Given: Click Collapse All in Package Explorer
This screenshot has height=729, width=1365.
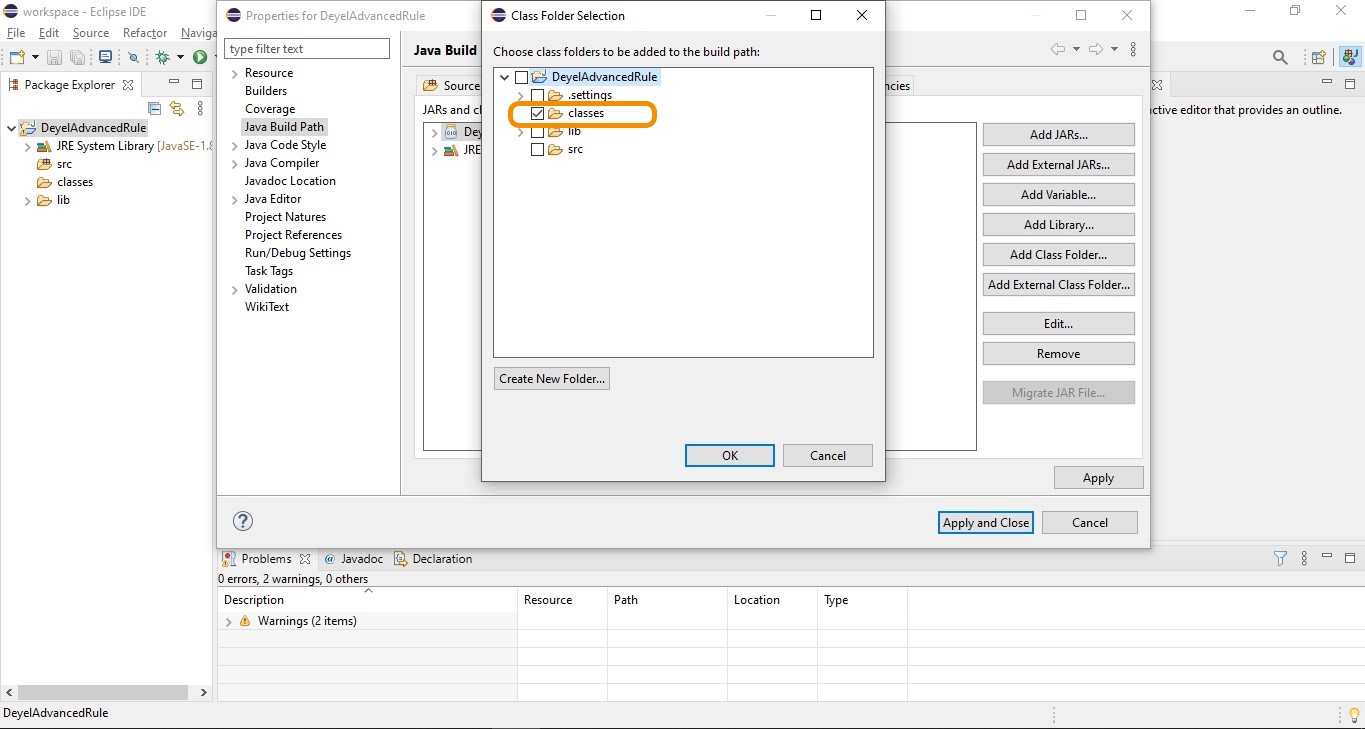Looking at the screenshot, I should point(155,108).
